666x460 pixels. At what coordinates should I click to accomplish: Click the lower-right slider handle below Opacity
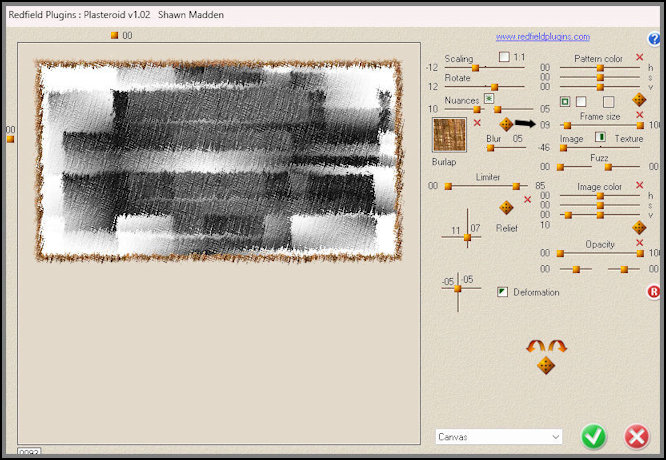(x=624, y=269)
